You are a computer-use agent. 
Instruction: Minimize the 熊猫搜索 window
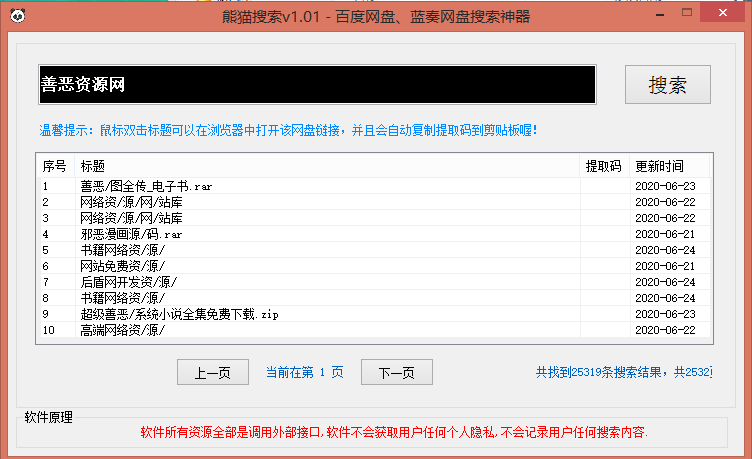660,14
